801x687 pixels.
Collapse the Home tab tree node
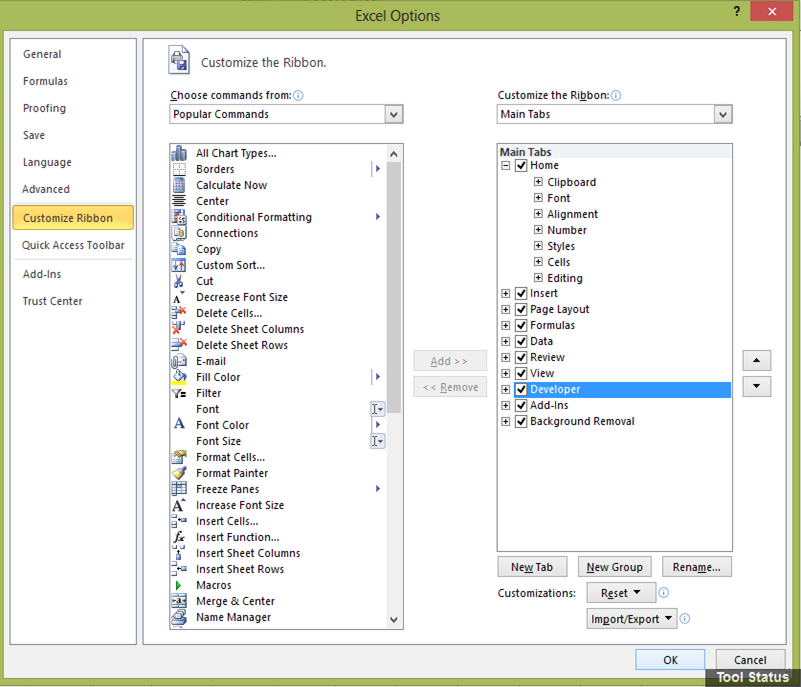coord(505,165)
